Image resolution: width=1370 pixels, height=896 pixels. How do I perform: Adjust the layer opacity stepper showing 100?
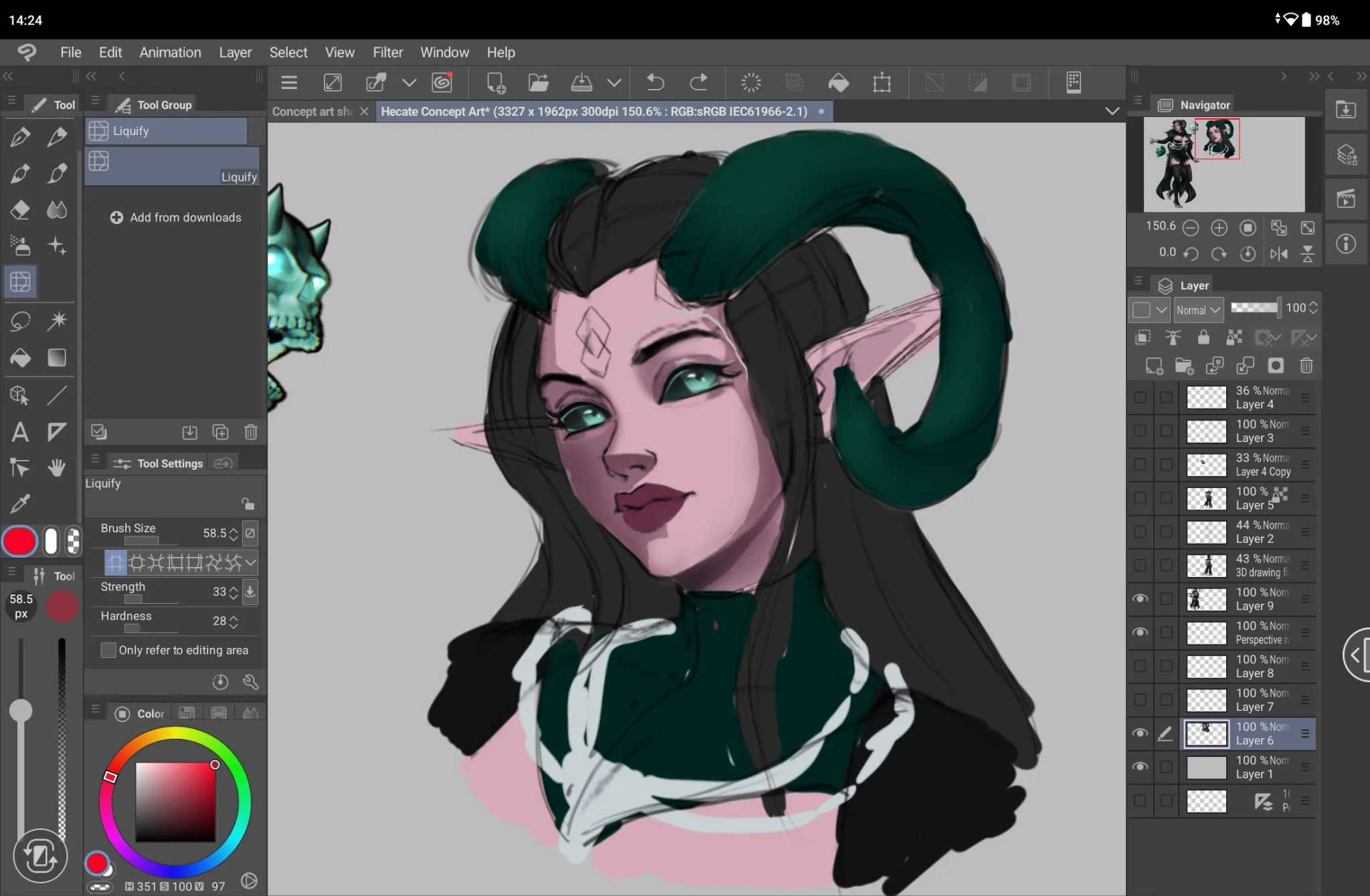1313,308
